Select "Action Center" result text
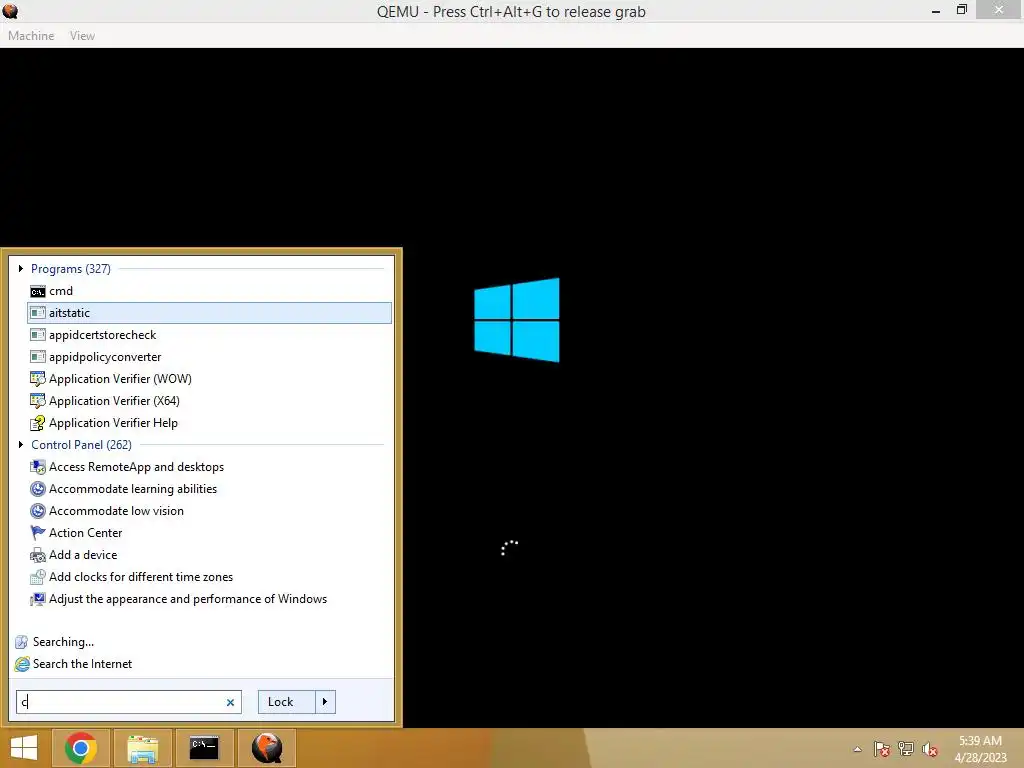The width and height of the screenshot is (1024, 768). click(86, 533)
